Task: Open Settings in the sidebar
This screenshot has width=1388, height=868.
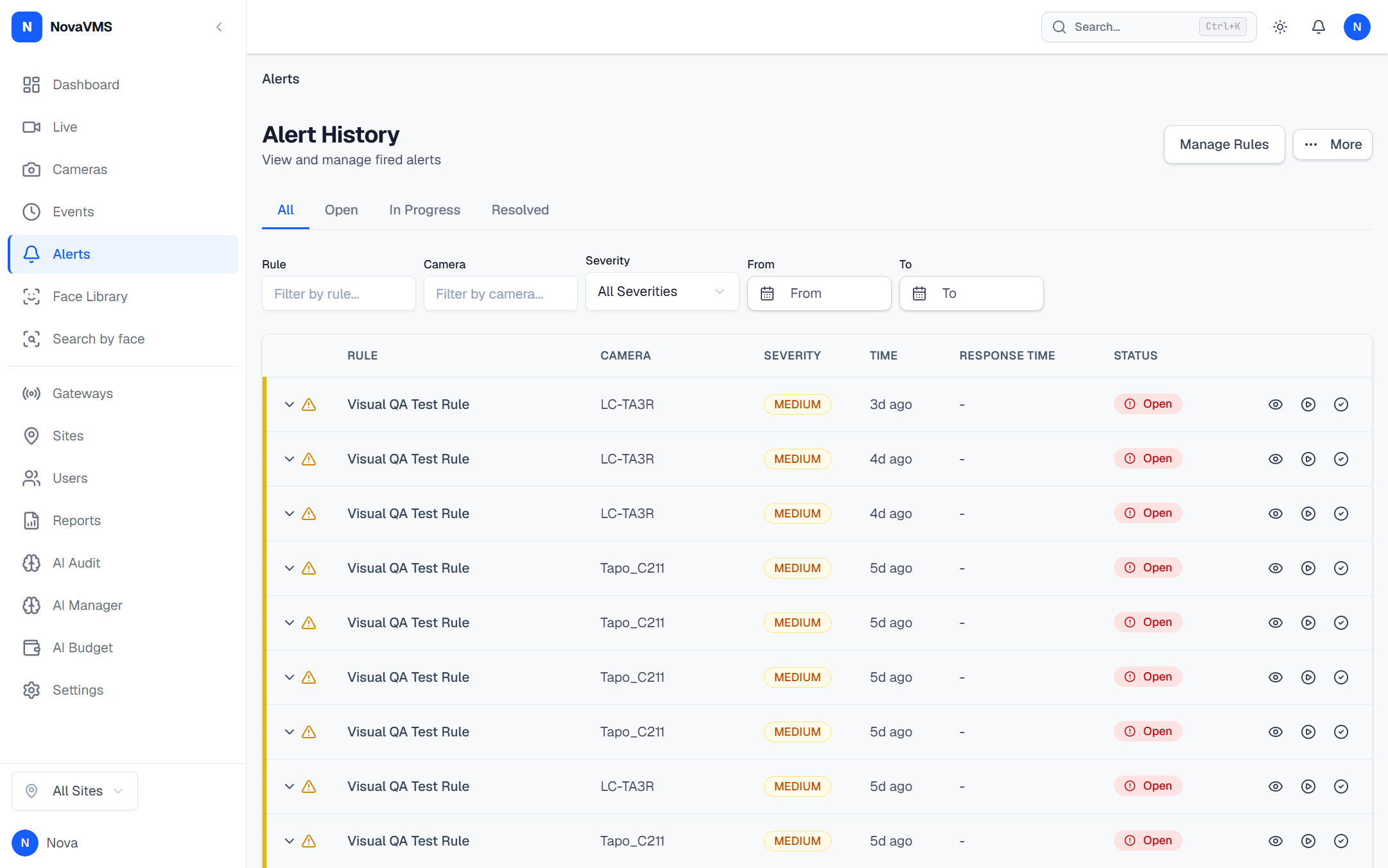Action: coord(123,690)
